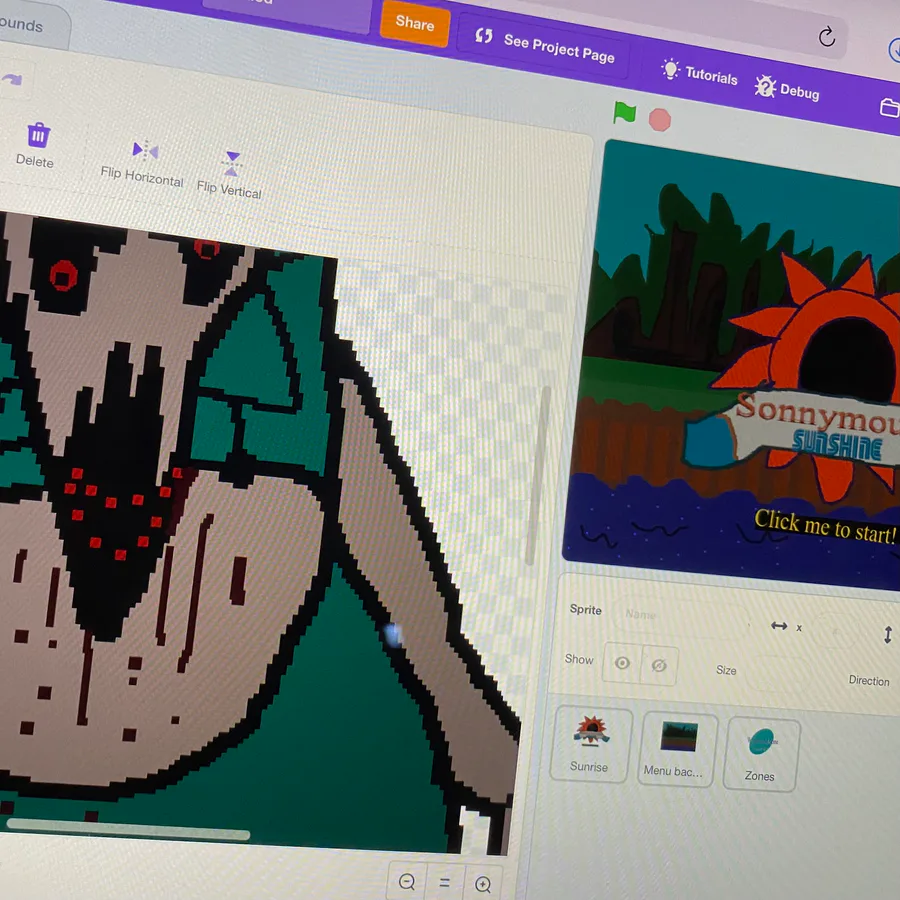Select the Sunrise sprite thumbnail
The height and width of the screenshot is (900, 900).
[591, 744]
